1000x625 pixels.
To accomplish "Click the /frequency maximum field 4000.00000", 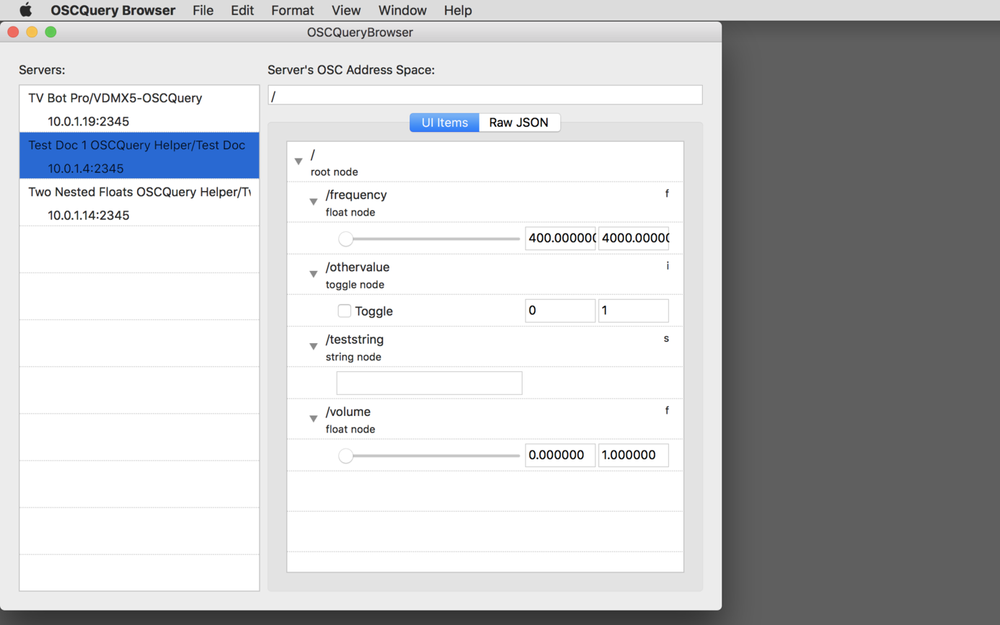I will [633, 238].
